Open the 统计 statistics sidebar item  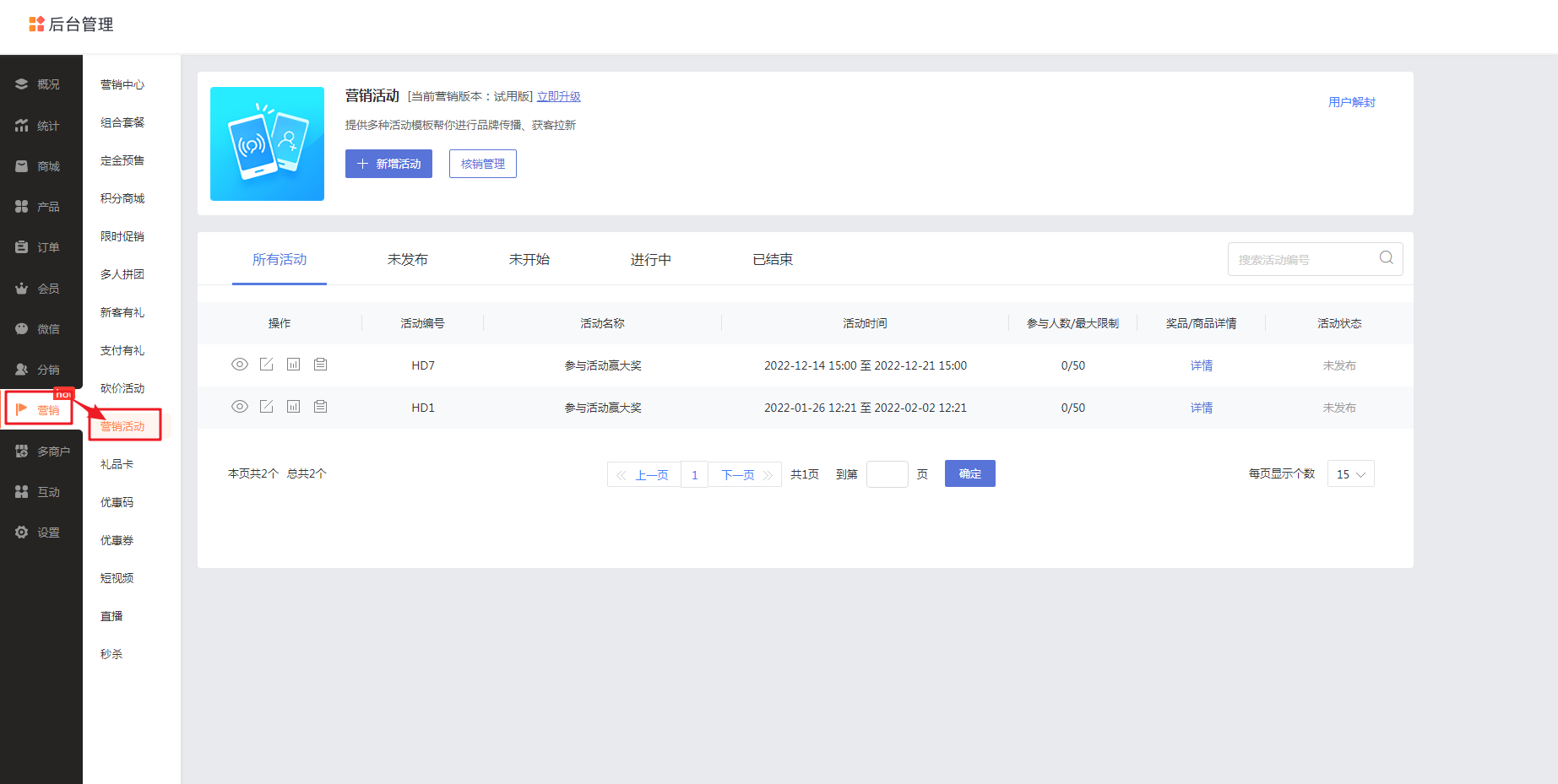(39, 126)
